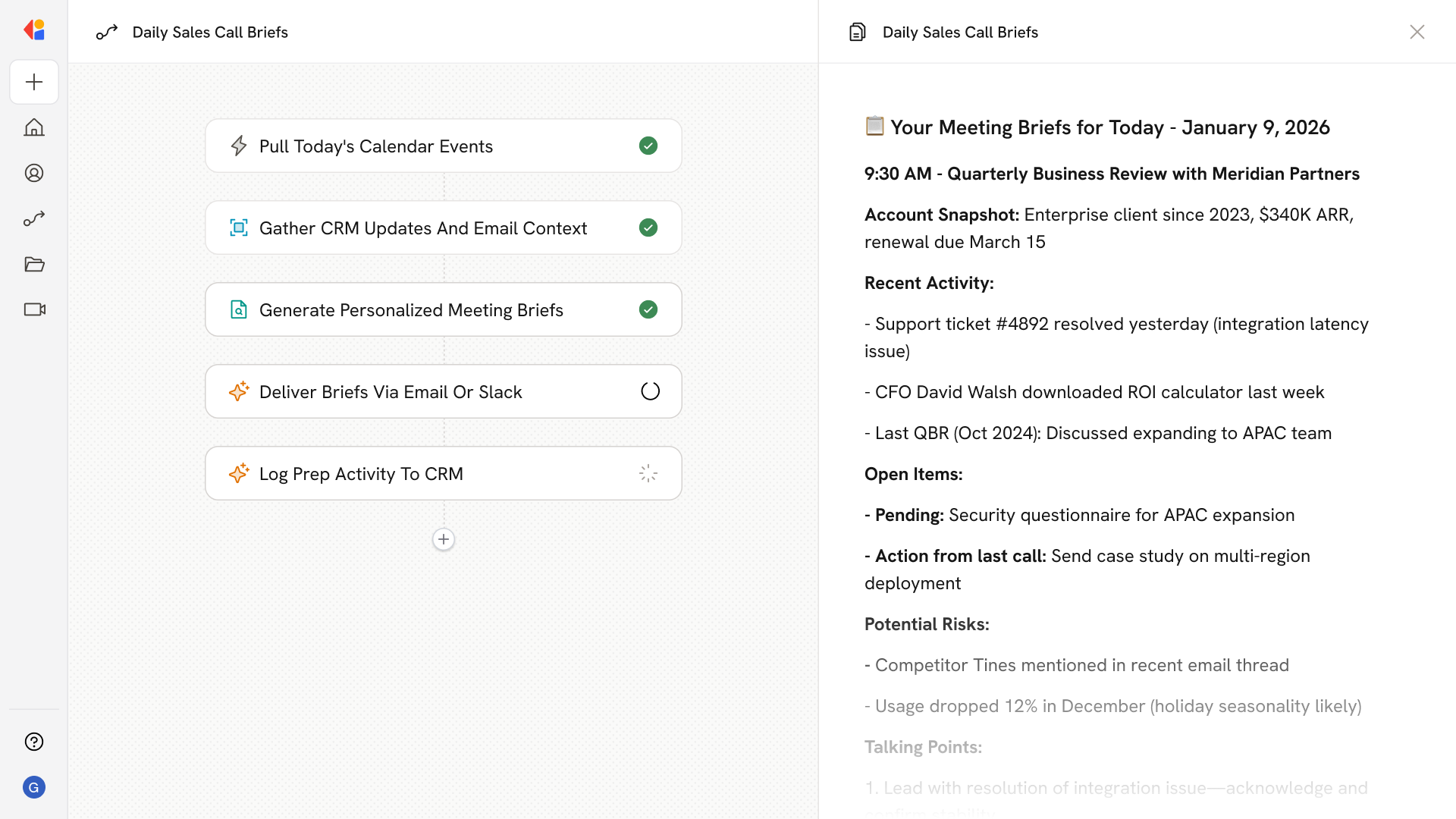Click the sparkle AI icon on Deliver Briefs step
The image size is (1456, 819).
pos(239,391)
